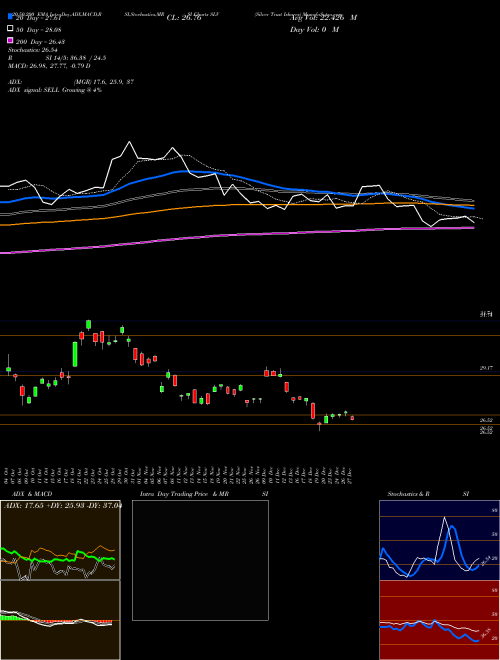Click the 'CL: 26.76' closing price label
This screenshot has width=500, height=660.
[x=184, y=18]
